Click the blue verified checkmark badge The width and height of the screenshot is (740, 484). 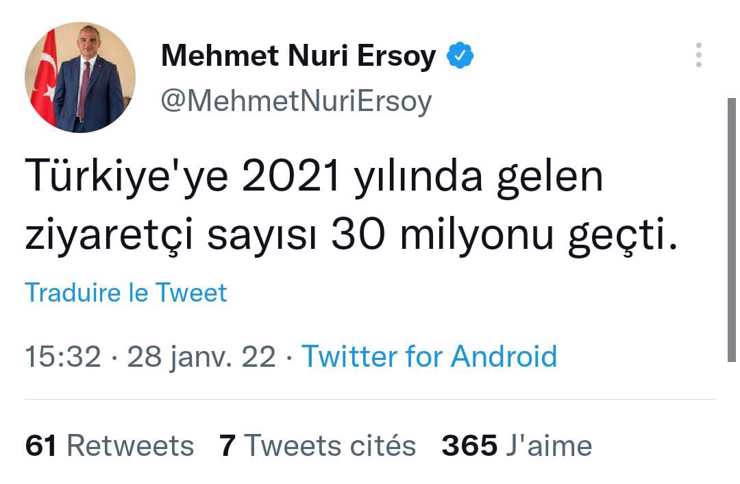458,57
